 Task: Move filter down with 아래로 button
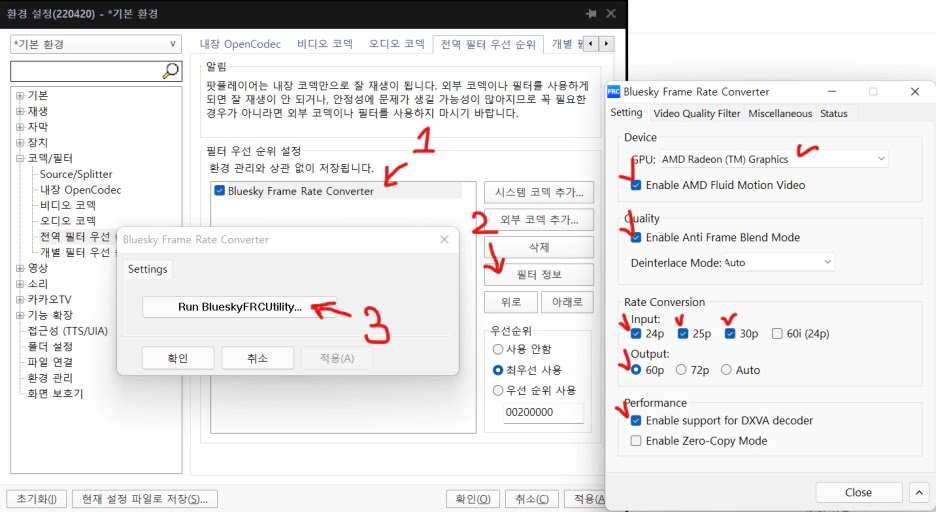(567, 302)
